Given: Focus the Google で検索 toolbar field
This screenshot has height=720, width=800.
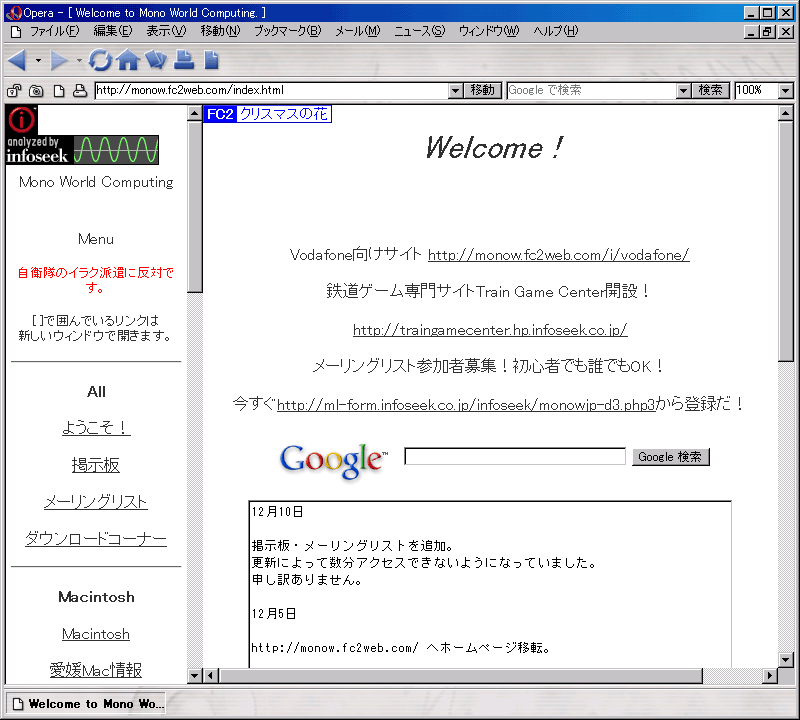Looking at the screenshot, I should [x=592, y=90].
